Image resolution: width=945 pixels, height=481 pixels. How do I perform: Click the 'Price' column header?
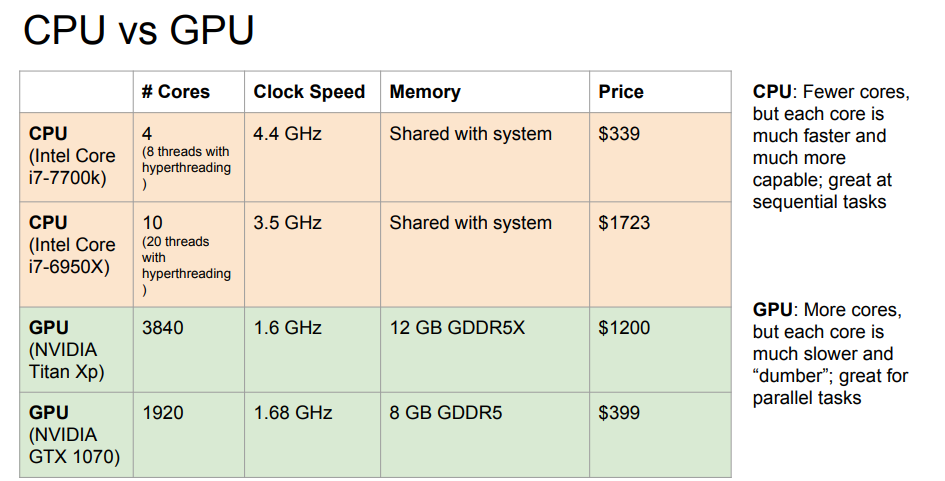click(x=621, y=92)
